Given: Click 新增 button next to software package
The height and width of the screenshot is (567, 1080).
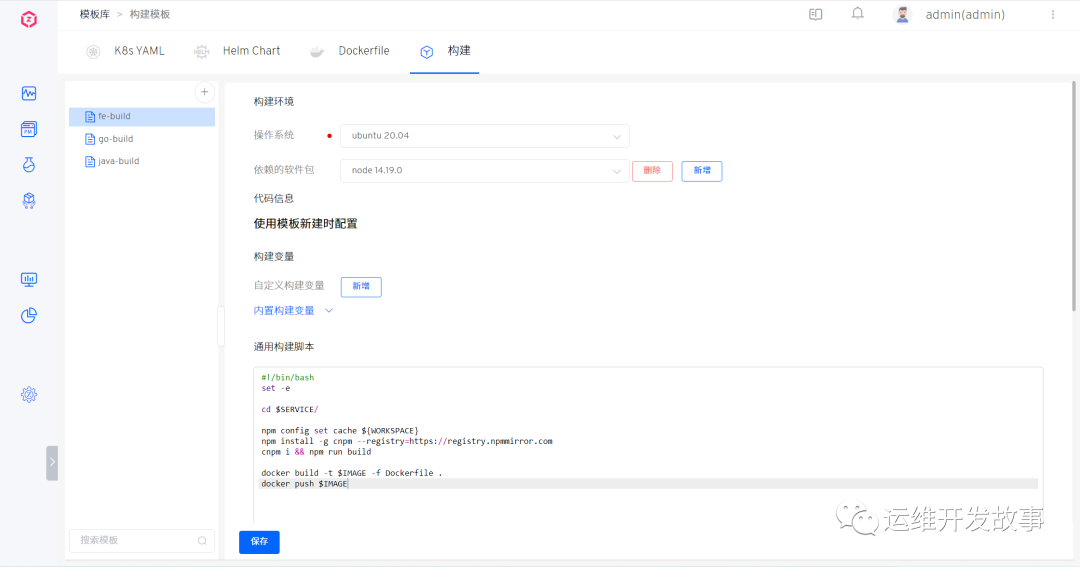Looking at the screenshot, I should (x=702, y=171).
